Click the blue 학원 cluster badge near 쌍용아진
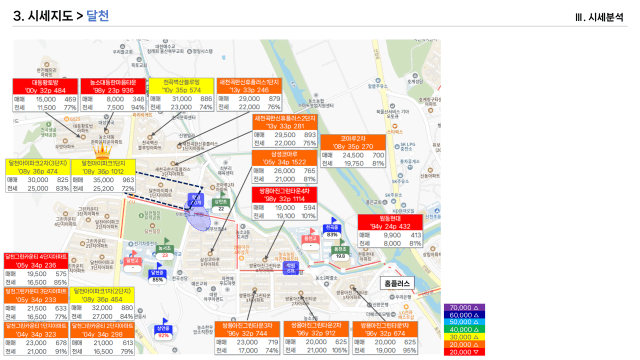 pyautogui.click(x=291, y=268)
